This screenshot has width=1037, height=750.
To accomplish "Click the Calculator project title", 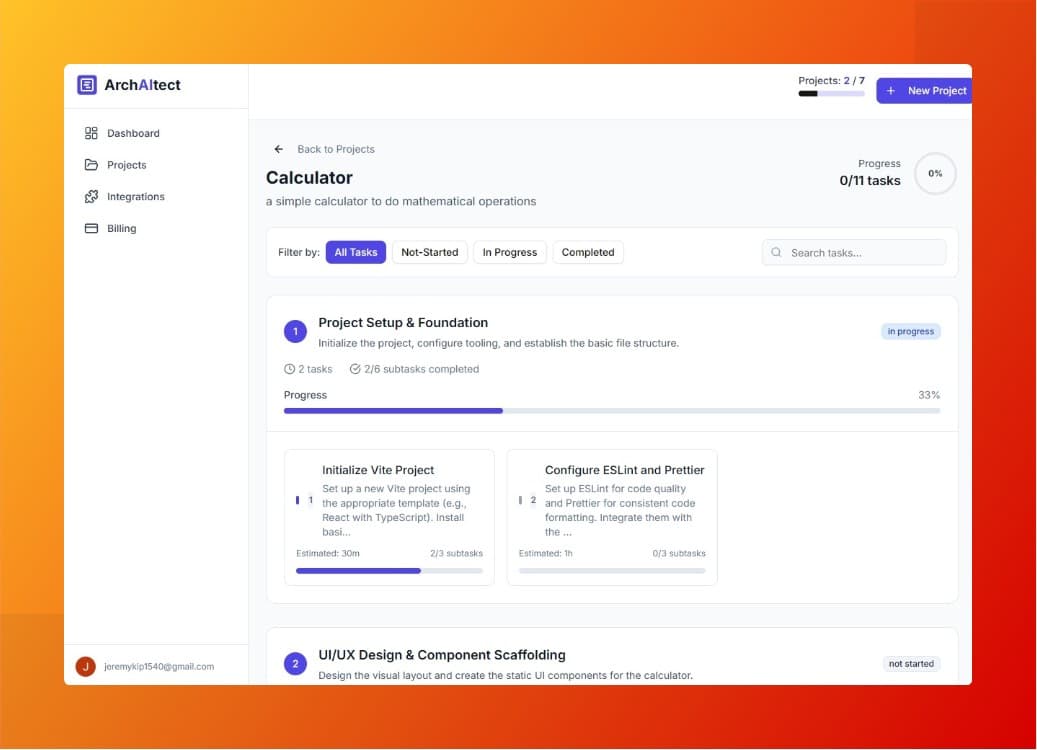I will point(310,178).
